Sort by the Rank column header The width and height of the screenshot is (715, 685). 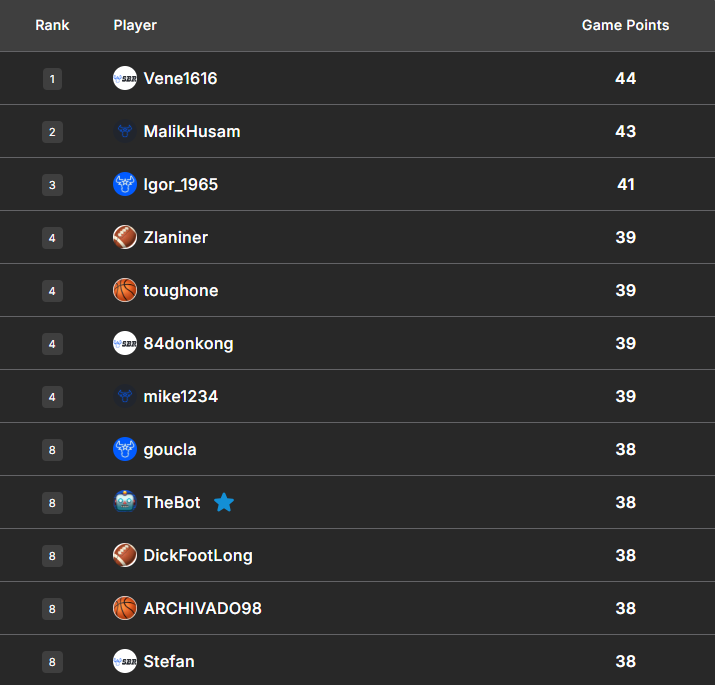point(52,25)
